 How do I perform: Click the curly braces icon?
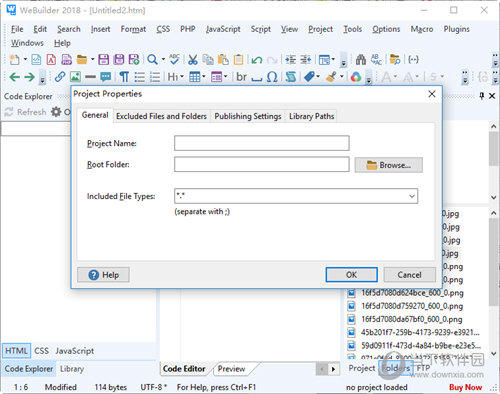[413, 60]
